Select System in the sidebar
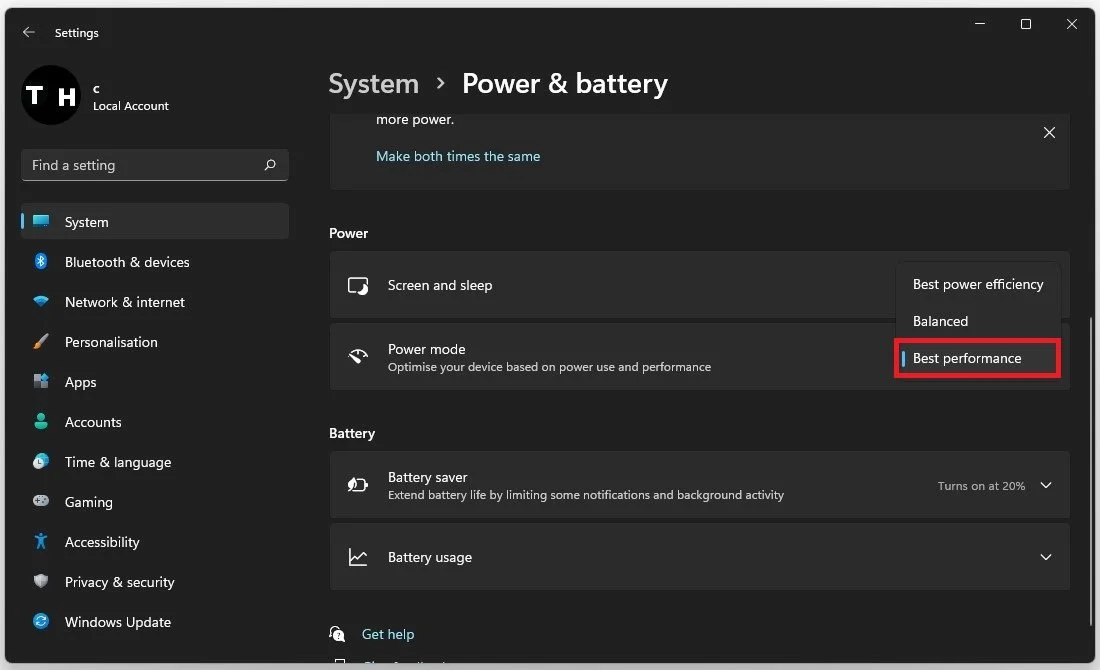 pyautogui.click(x=154, y=222)
